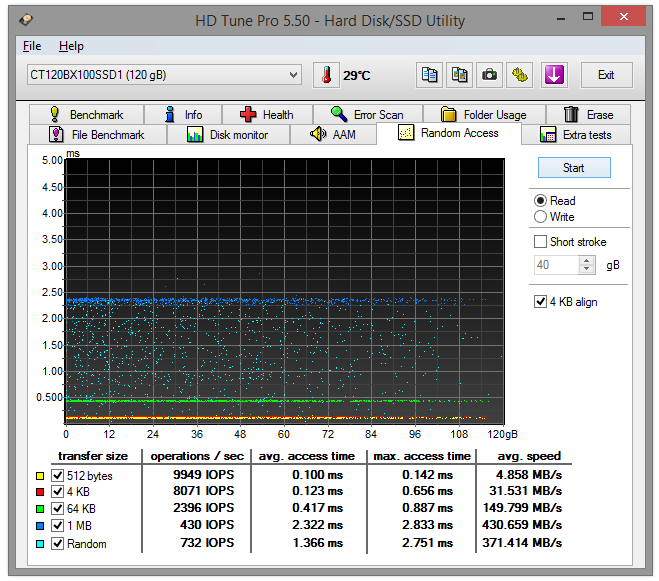Image resolution: width=659 pixels, height=581 pixels.
Task: Click the 8071 IOPS value
Action: pyautogui.click(x=203, y=491)
